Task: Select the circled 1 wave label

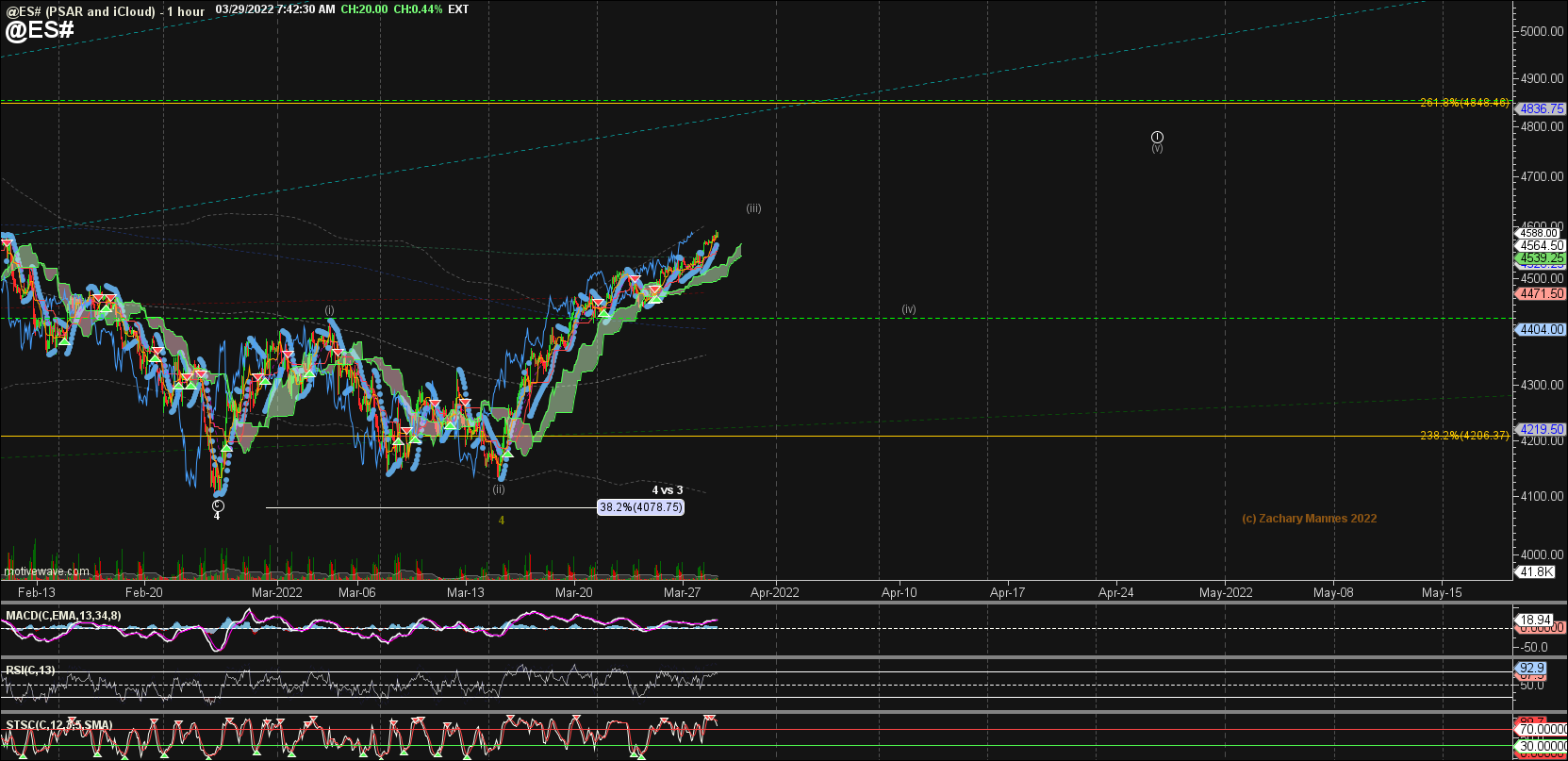Action: click(1157, 137)
